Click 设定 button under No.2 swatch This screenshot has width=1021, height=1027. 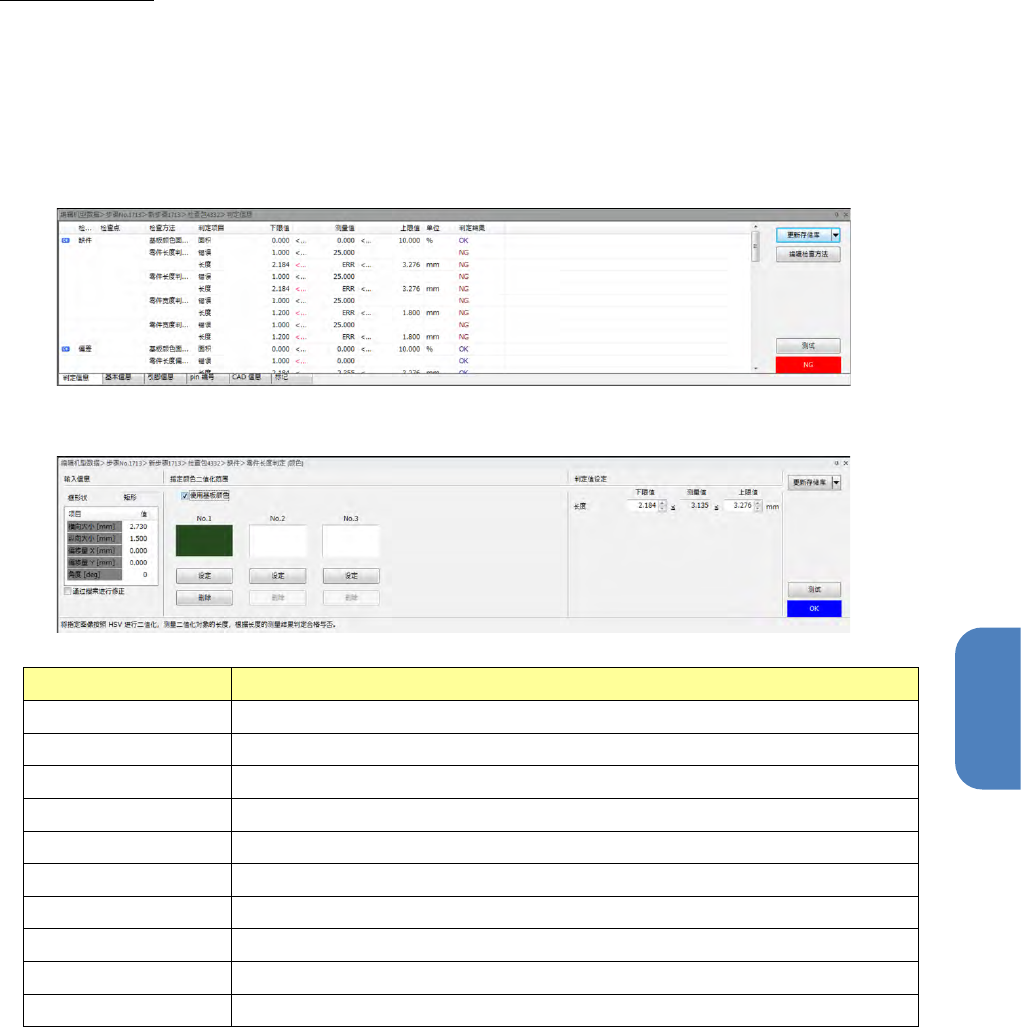(278, 576)
